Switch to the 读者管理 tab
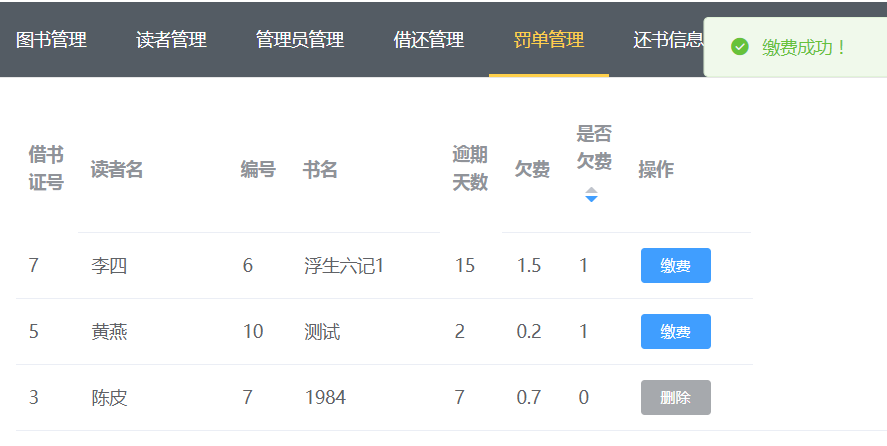Viewport: 887px width, 446px height. click(171, 40)
